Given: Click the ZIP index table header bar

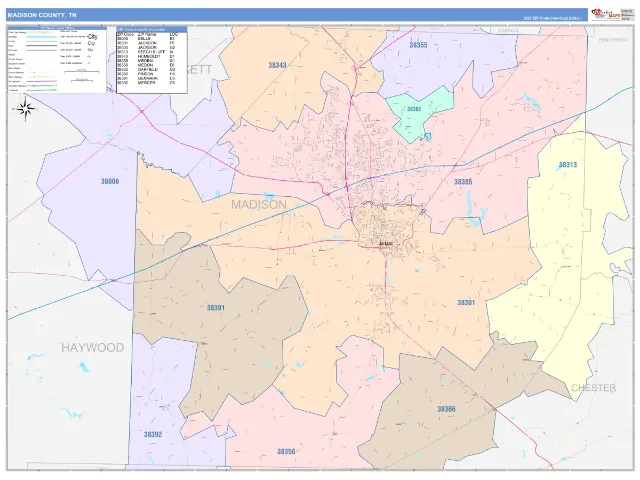Looking at the screenshot, I should coord(152,30).
